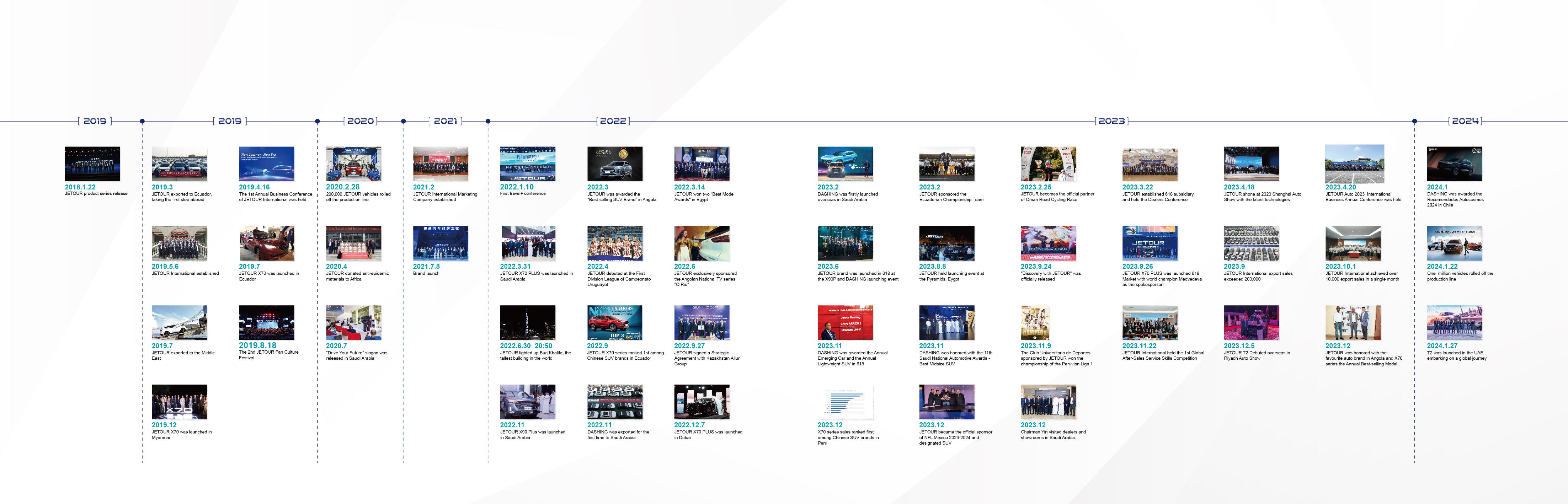
Task: Click the year label above the 2018.1.22 entry
Action: 95,121
